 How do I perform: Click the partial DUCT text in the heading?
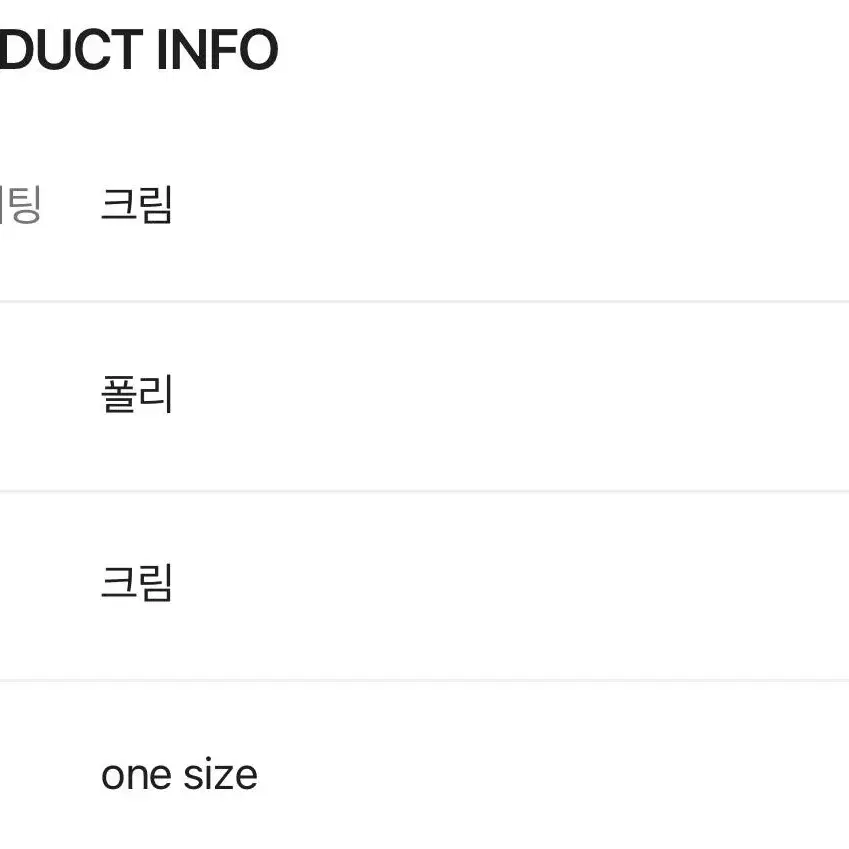point(71,50)
